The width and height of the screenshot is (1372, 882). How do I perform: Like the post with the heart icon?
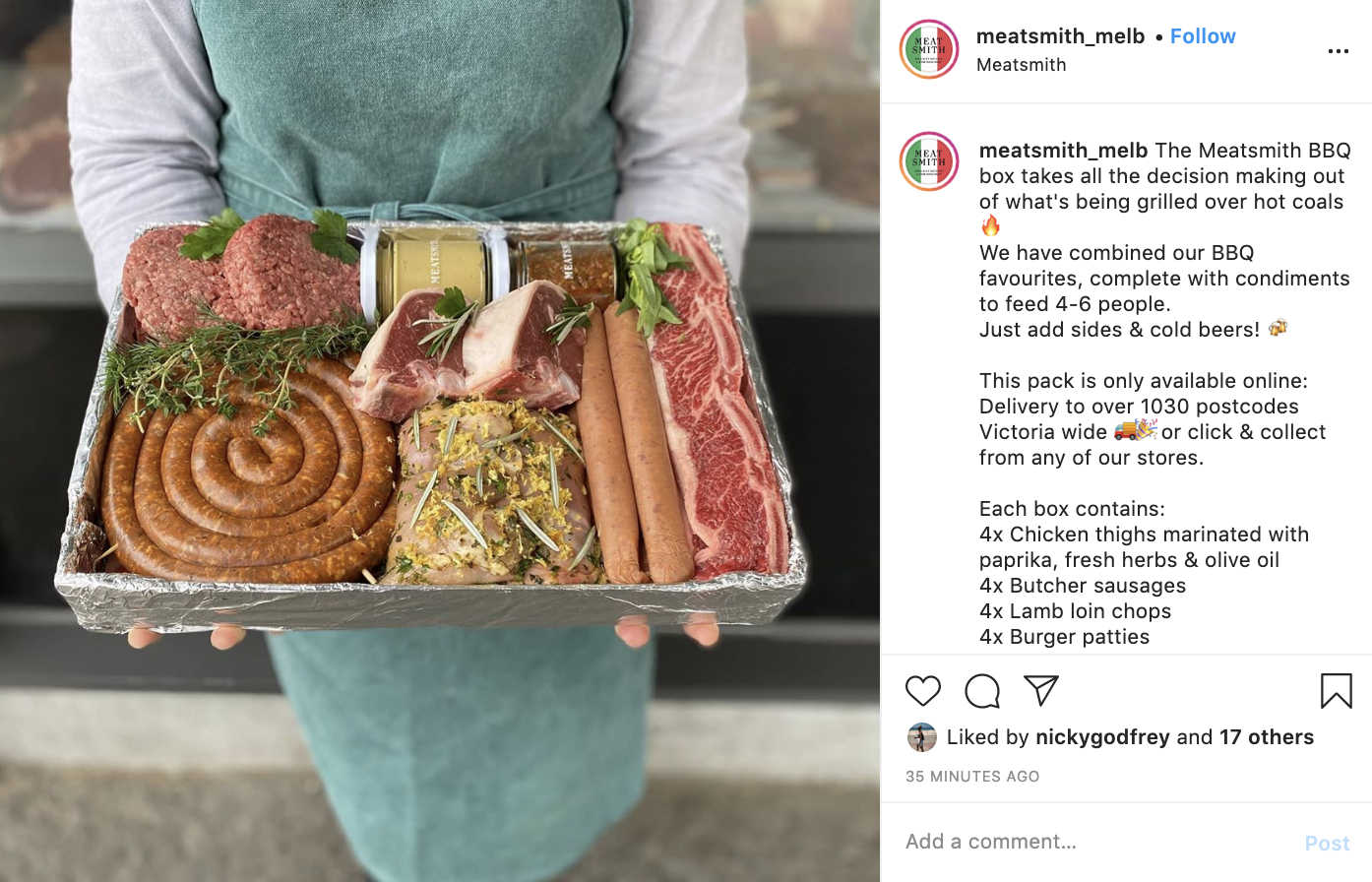point(923,691)
